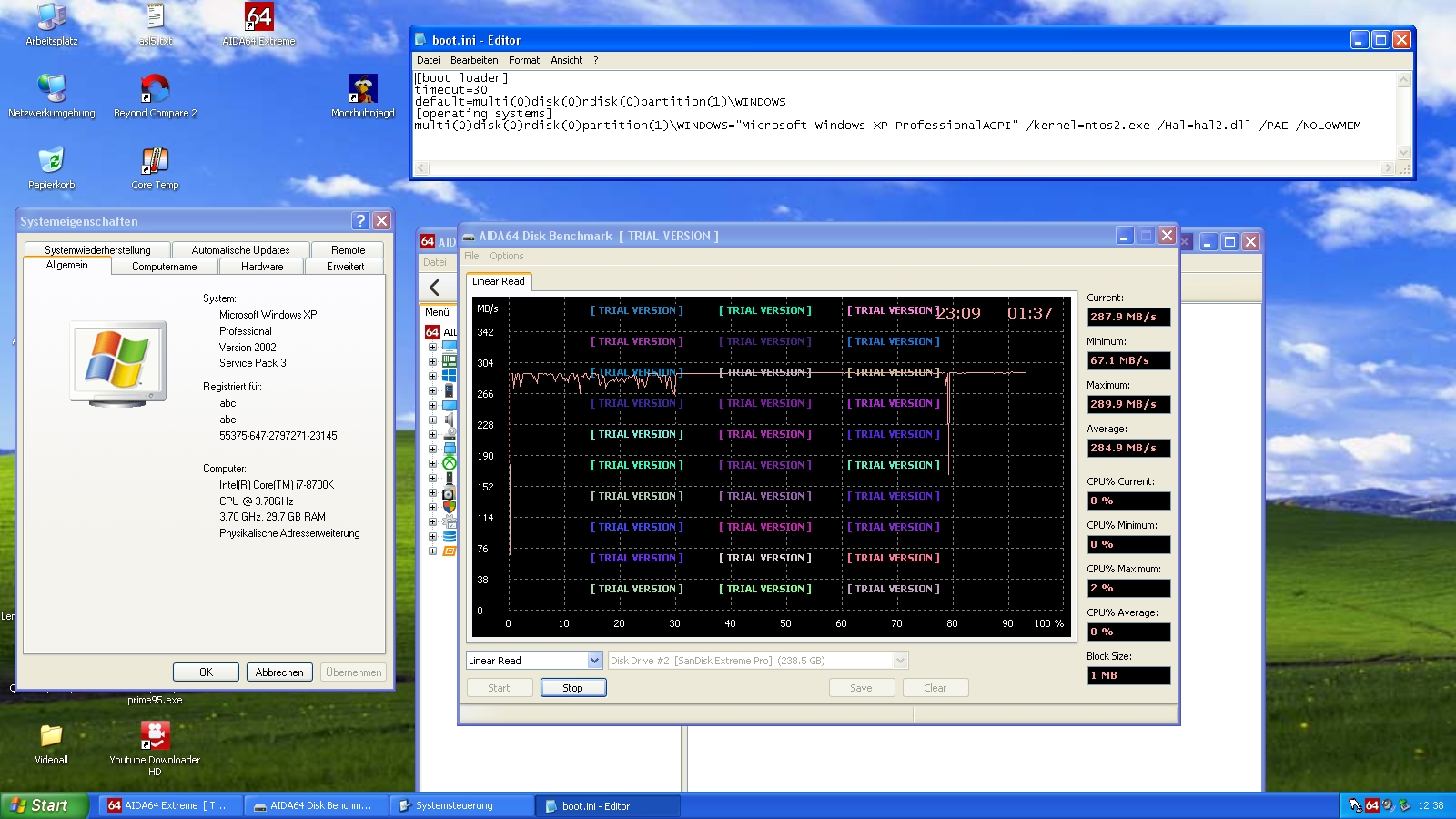Viewport: 1456px width, 819px height.
Task: Select the Multimedia speaker icon in tree
Action: click(449, 420)
